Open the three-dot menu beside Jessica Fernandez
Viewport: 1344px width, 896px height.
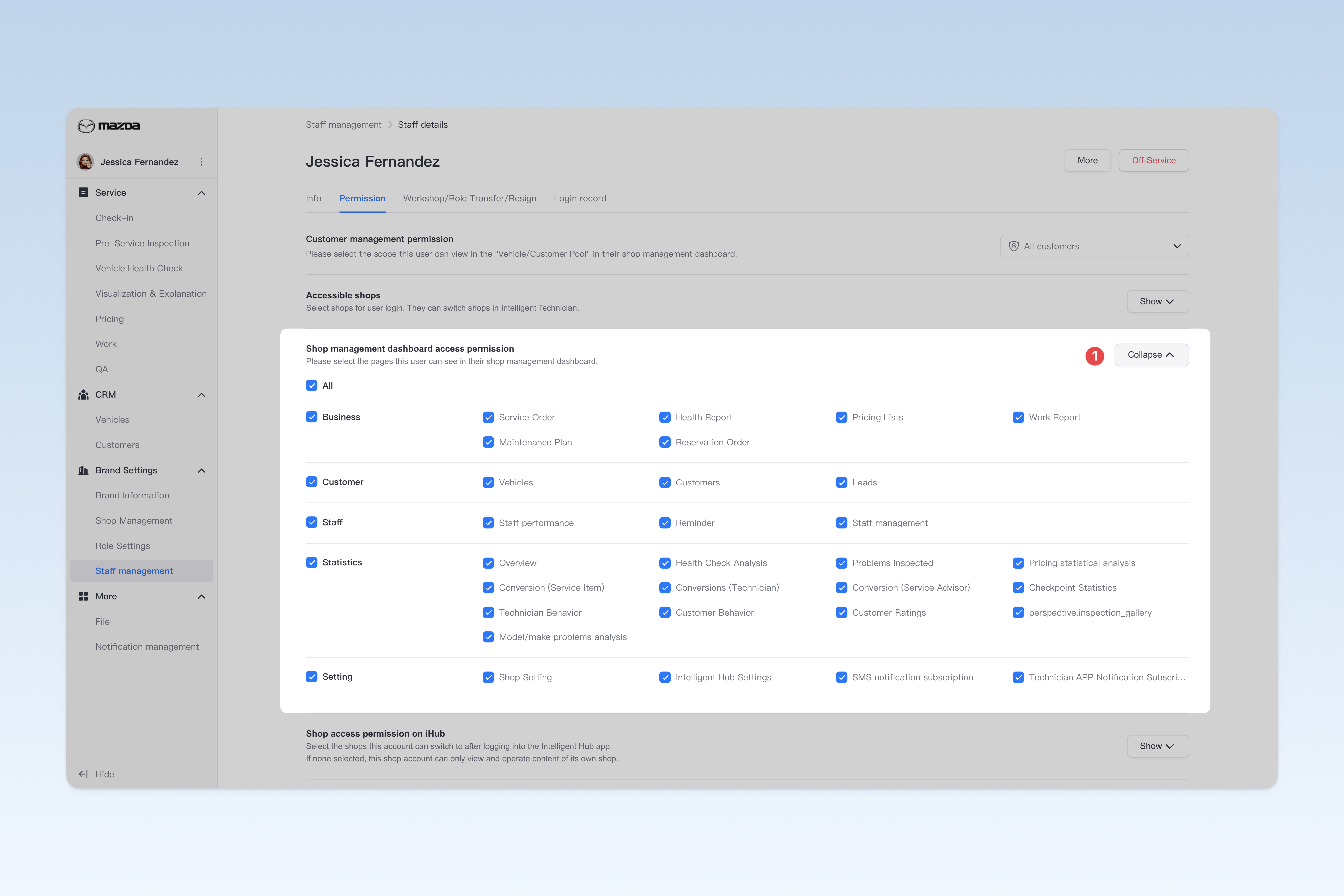201,162
